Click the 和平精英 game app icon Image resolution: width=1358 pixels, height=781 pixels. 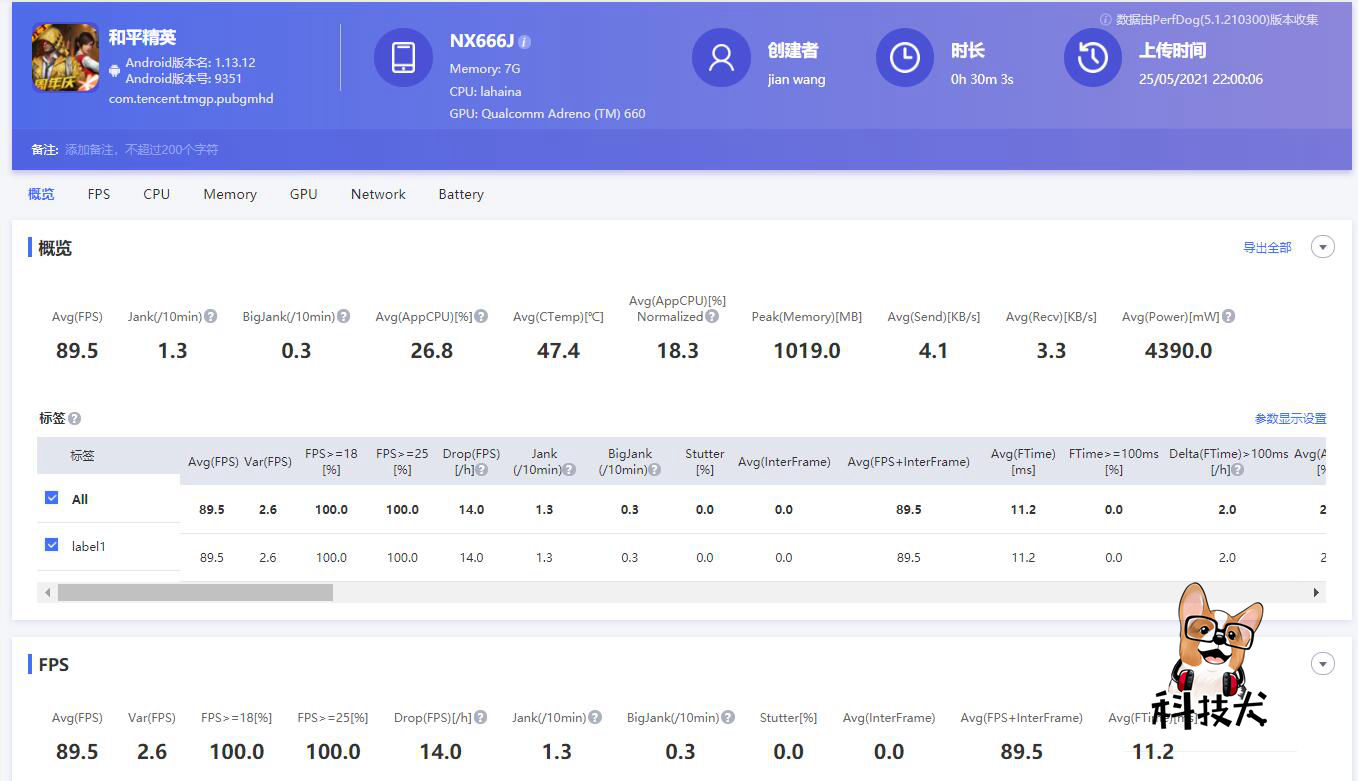[x=65, y=58]
